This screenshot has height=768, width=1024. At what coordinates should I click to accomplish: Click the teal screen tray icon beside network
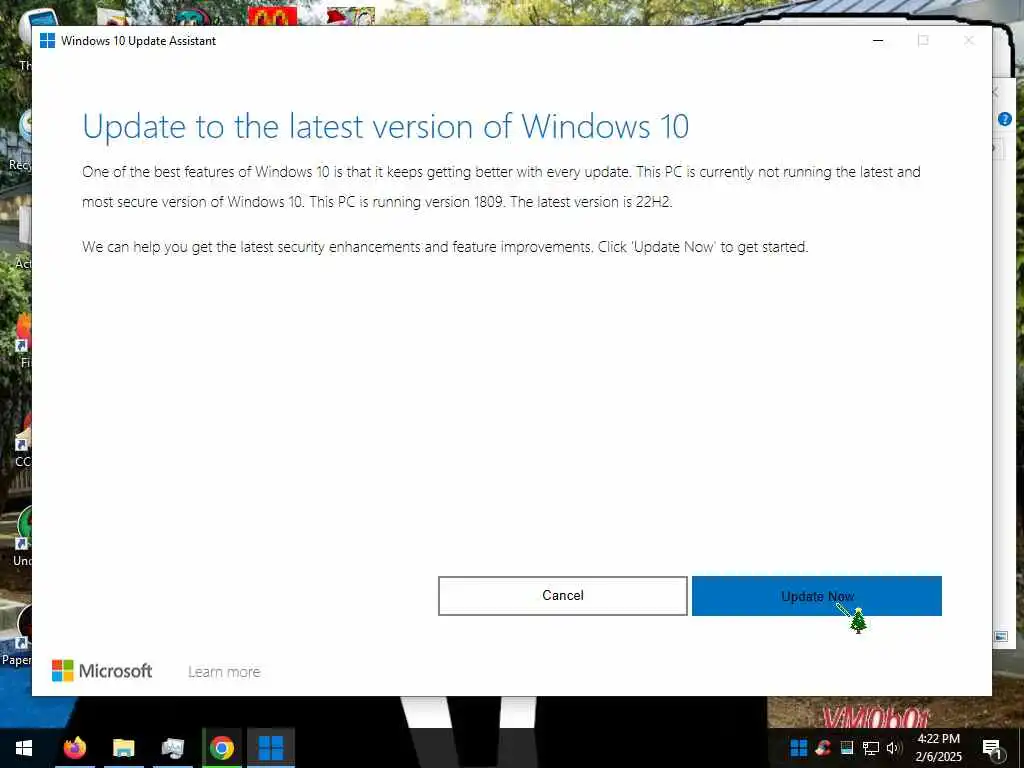click(847, 747)
